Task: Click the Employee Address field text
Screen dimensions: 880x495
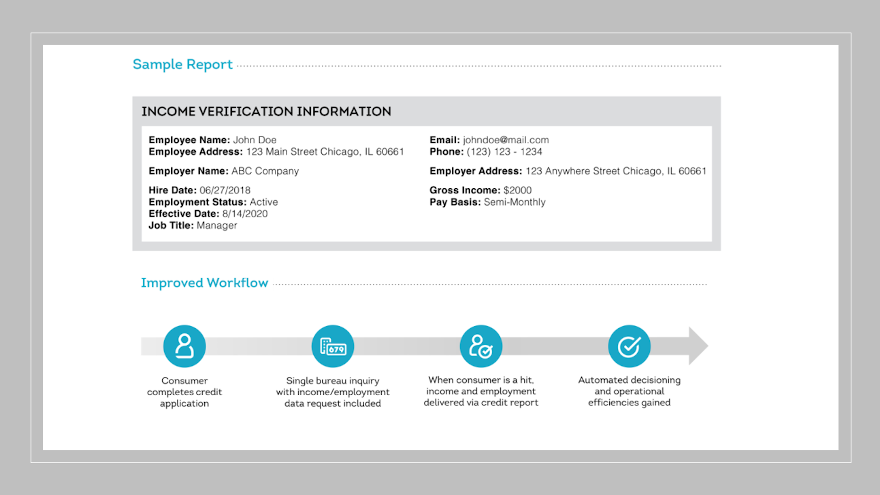Action: [276, 152]
